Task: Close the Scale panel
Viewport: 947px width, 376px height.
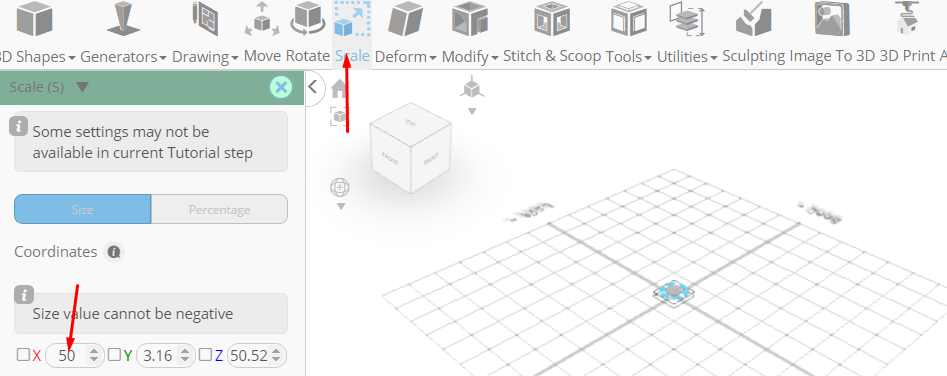Action: 280,88
